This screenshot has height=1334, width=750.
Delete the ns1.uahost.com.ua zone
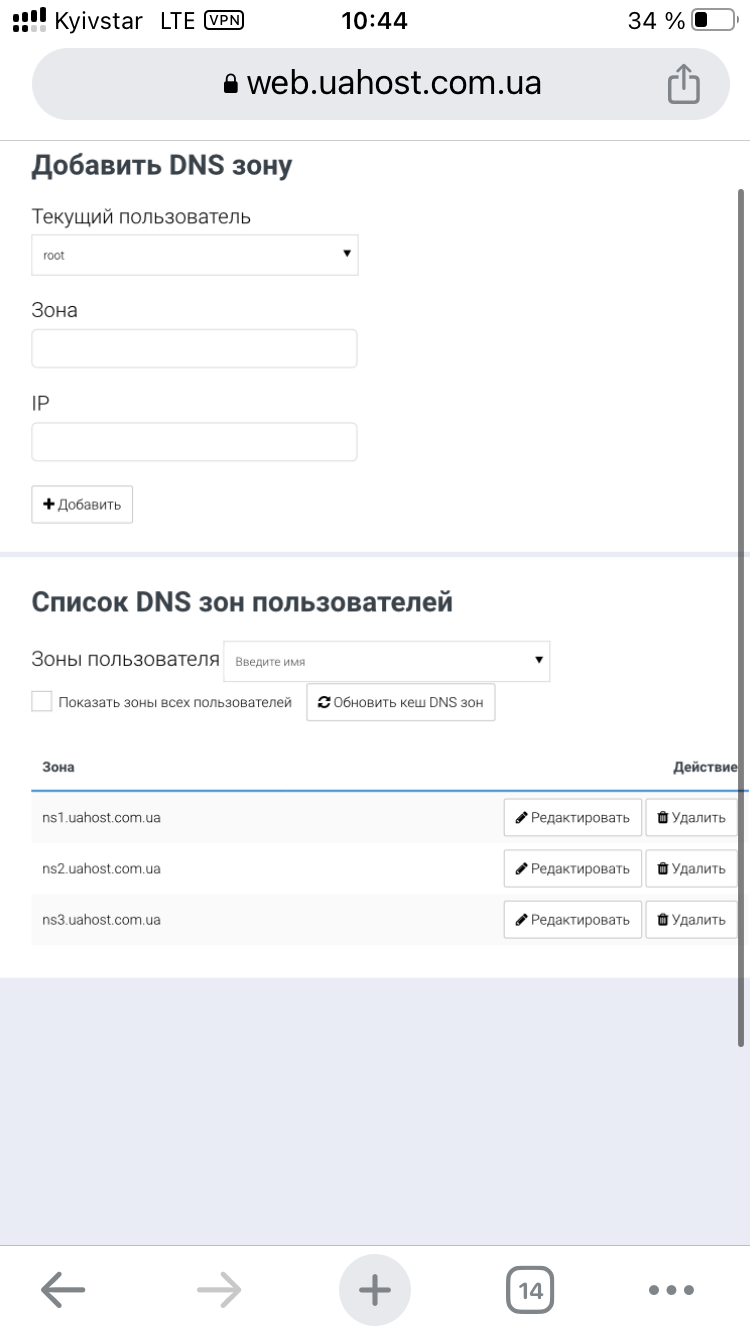(x=691, y=817)
